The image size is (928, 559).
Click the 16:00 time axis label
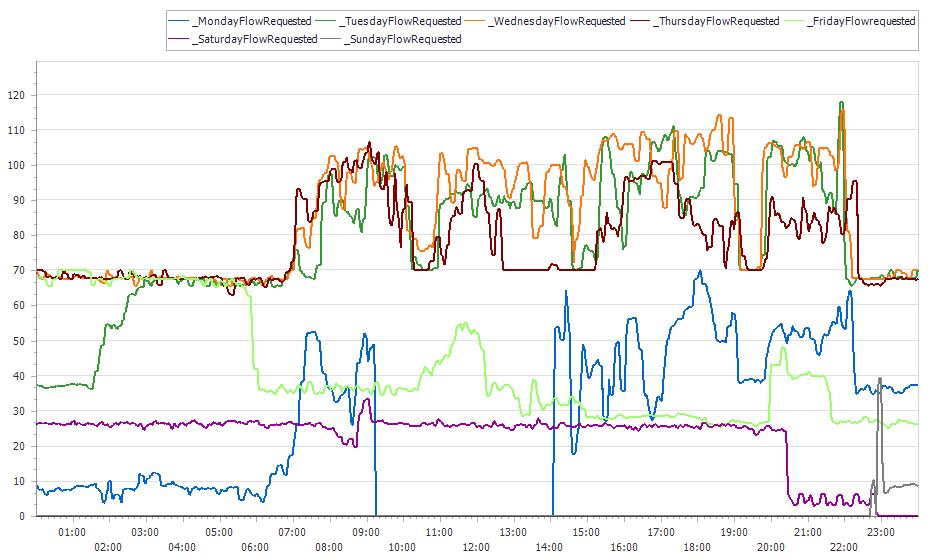point(624,547)
